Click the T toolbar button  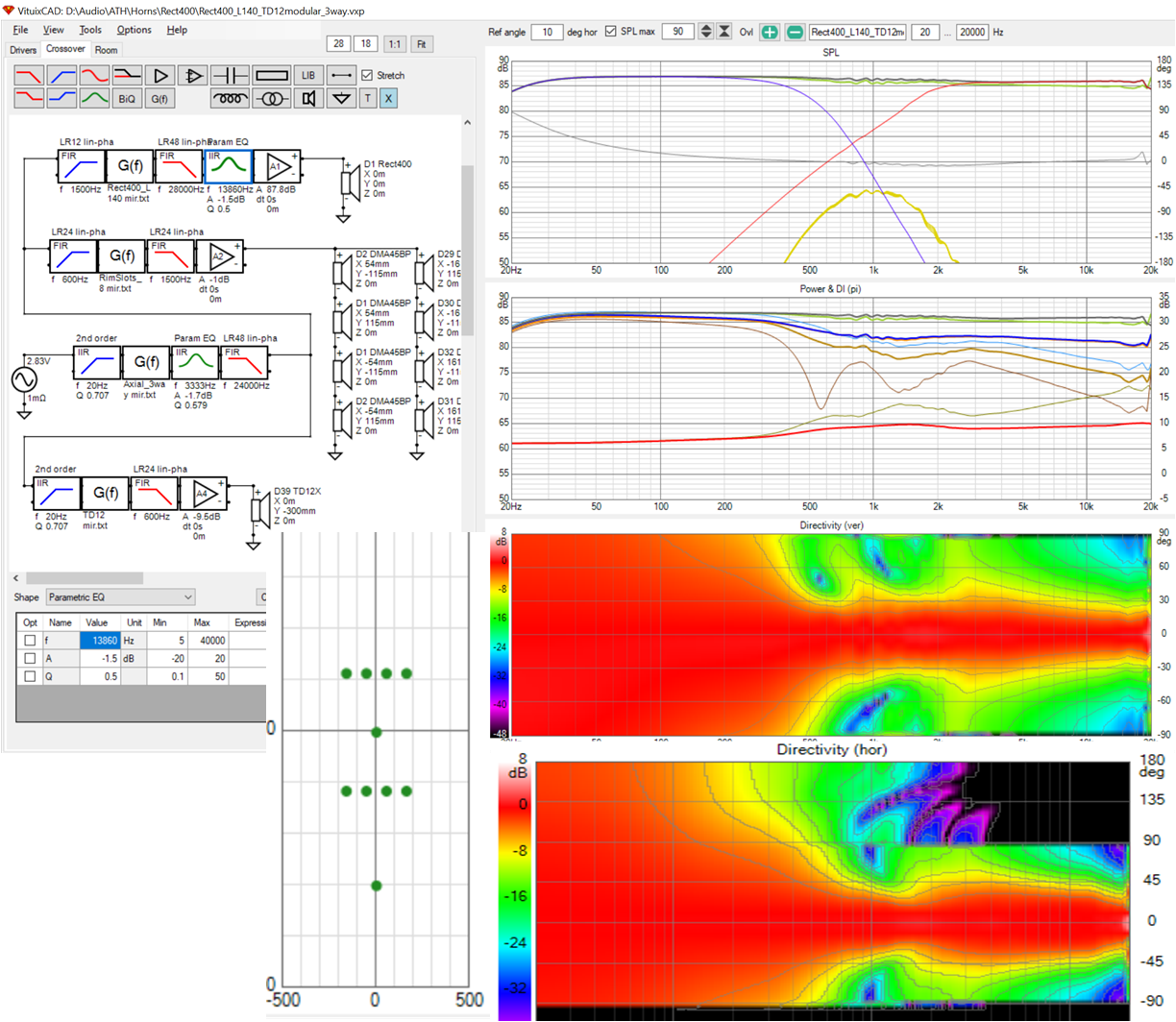pos(367,98)
